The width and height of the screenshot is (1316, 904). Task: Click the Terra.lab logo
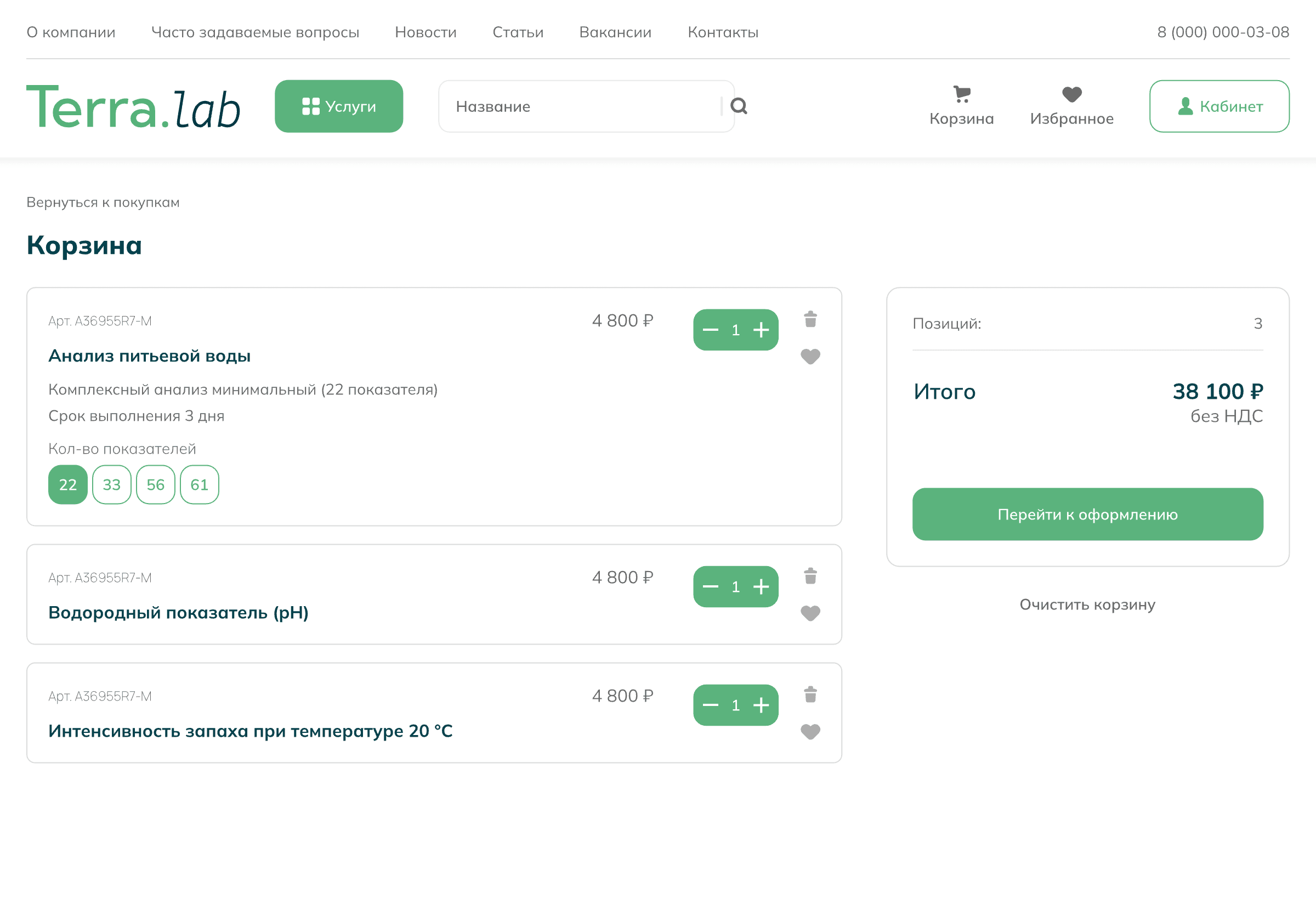(134, 106)
